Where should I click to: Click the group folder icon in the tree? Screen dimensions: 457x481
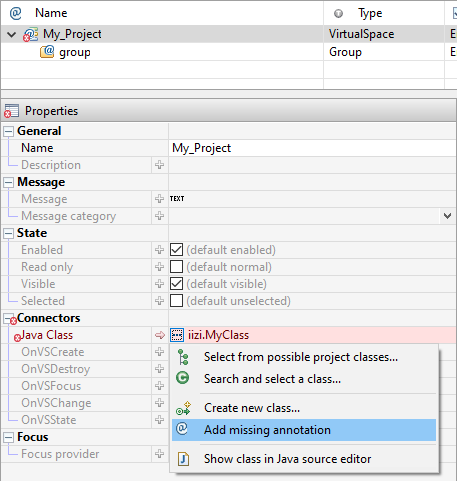[47, 52]
